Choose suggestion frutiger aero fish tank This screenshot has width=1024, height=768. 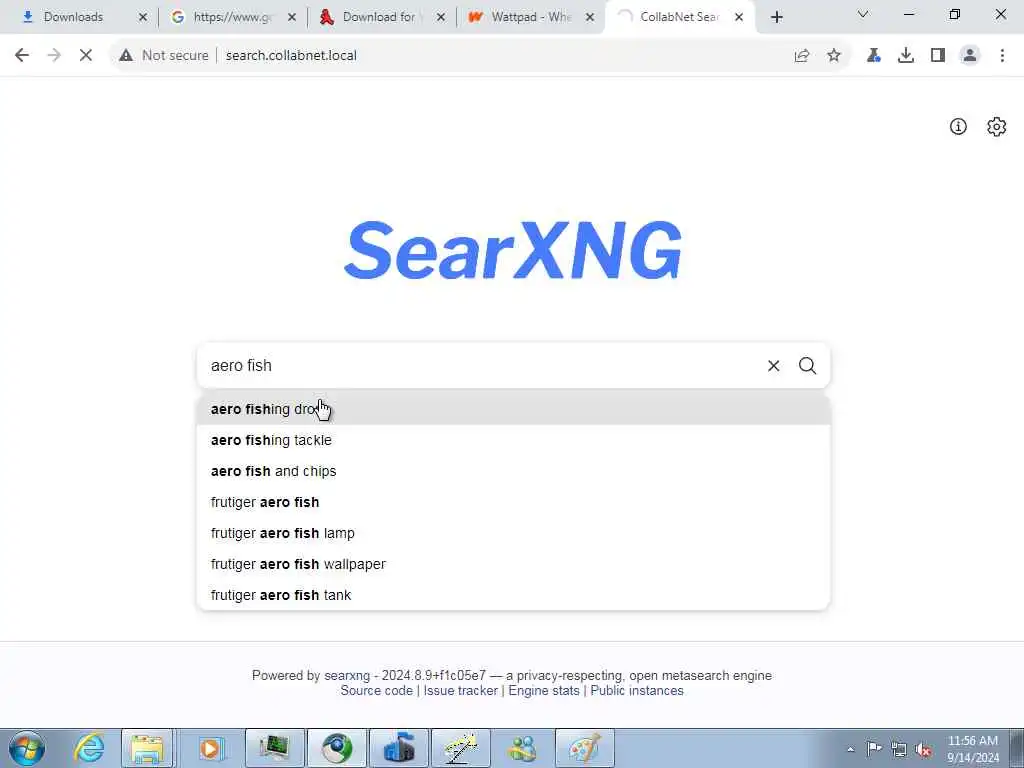[513, 596]
